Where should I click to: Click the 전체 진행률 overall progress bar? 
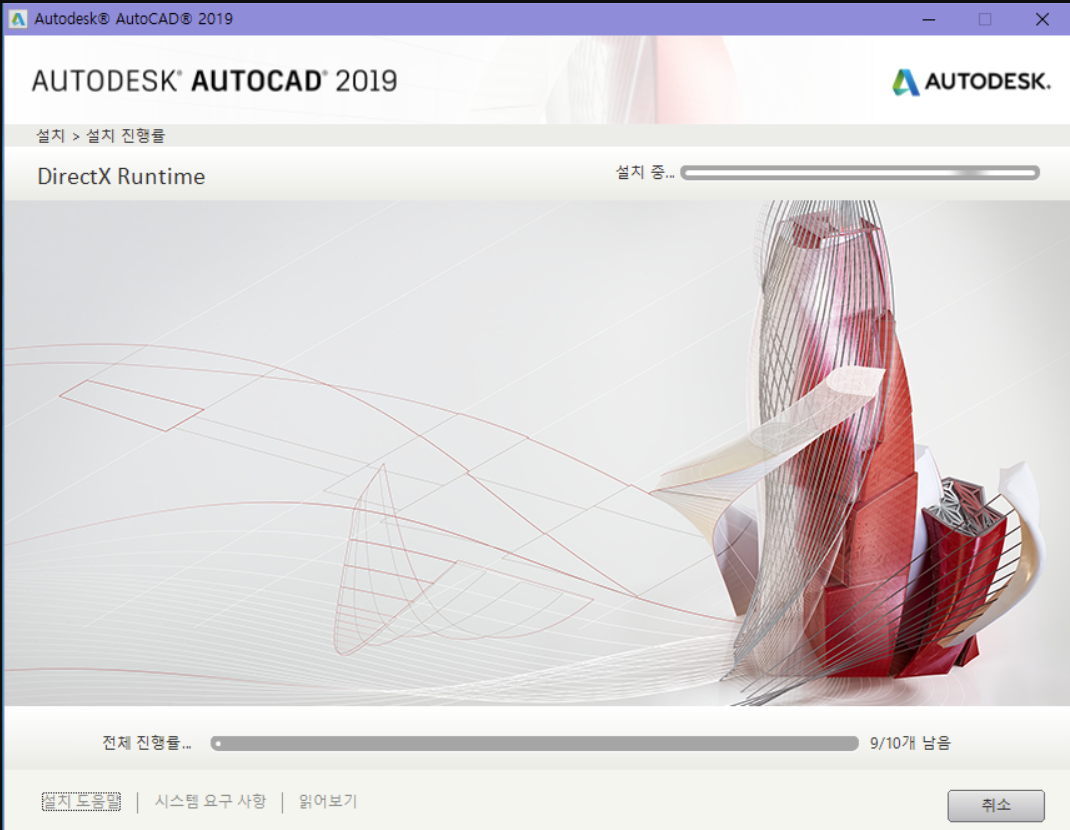(x=535, y=743)
